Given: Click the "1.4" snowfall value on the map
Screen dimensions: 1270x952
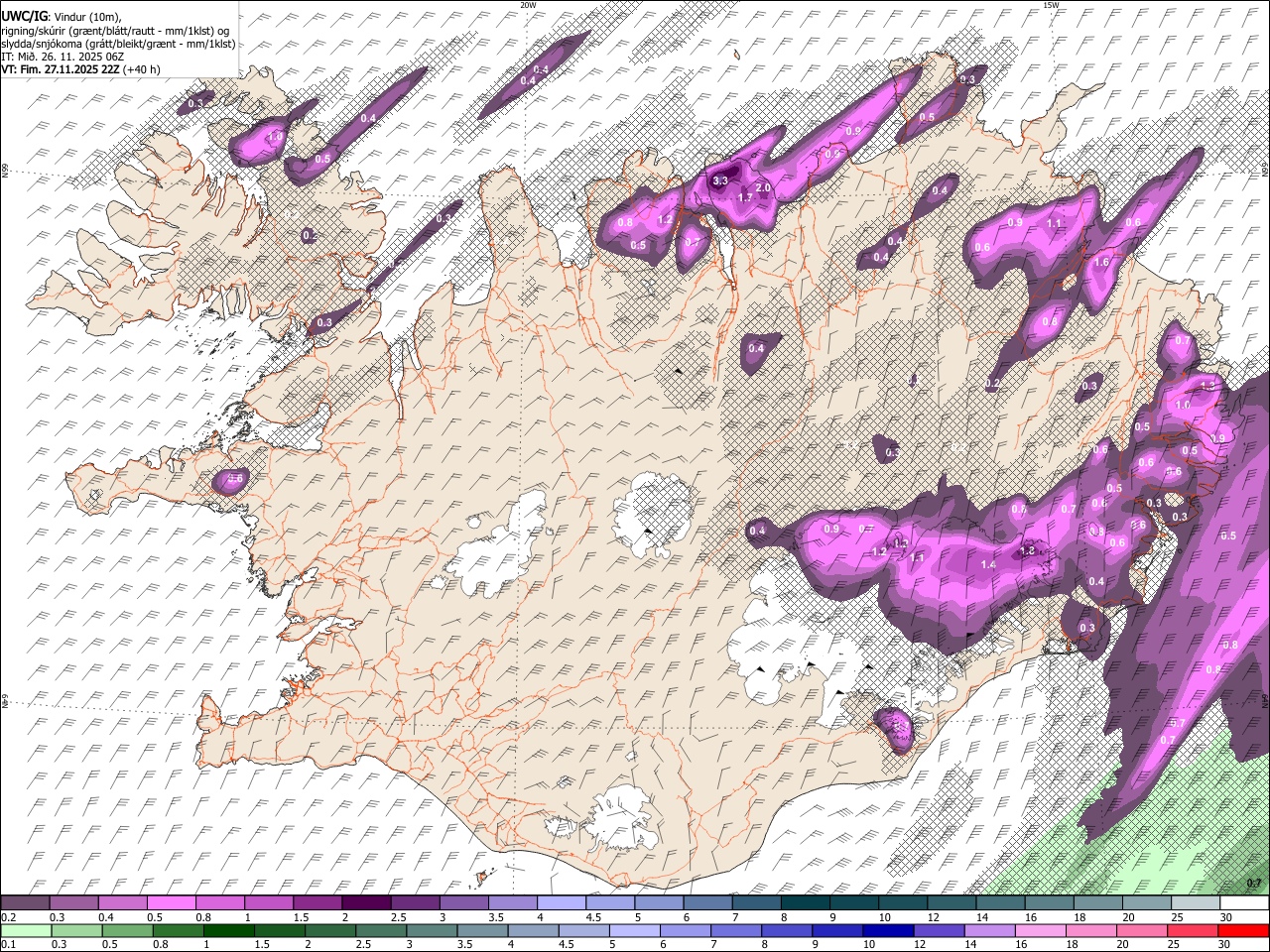Looking at the screenshot, I should click(x=988, y=564).
